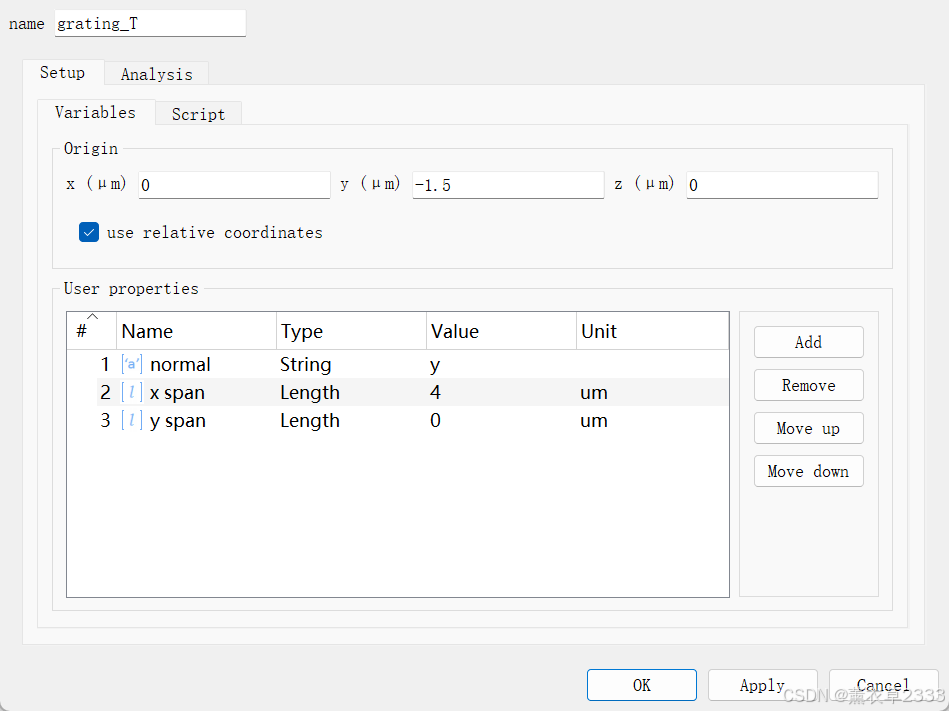Viewport: 949px width, 711px height.
Task: Click the Name column header
Action: tap(196, 331)
